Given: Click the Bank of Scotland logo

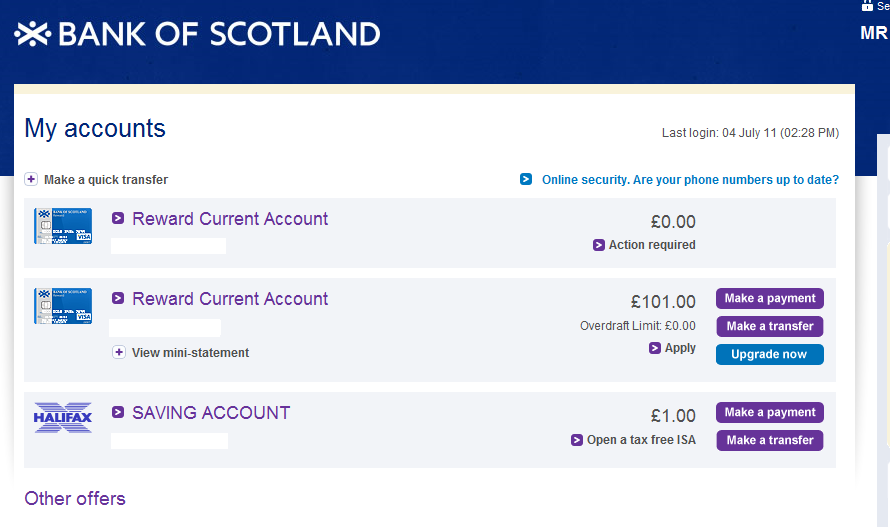Looking at the screenshot, I should [x=197, y=34].
